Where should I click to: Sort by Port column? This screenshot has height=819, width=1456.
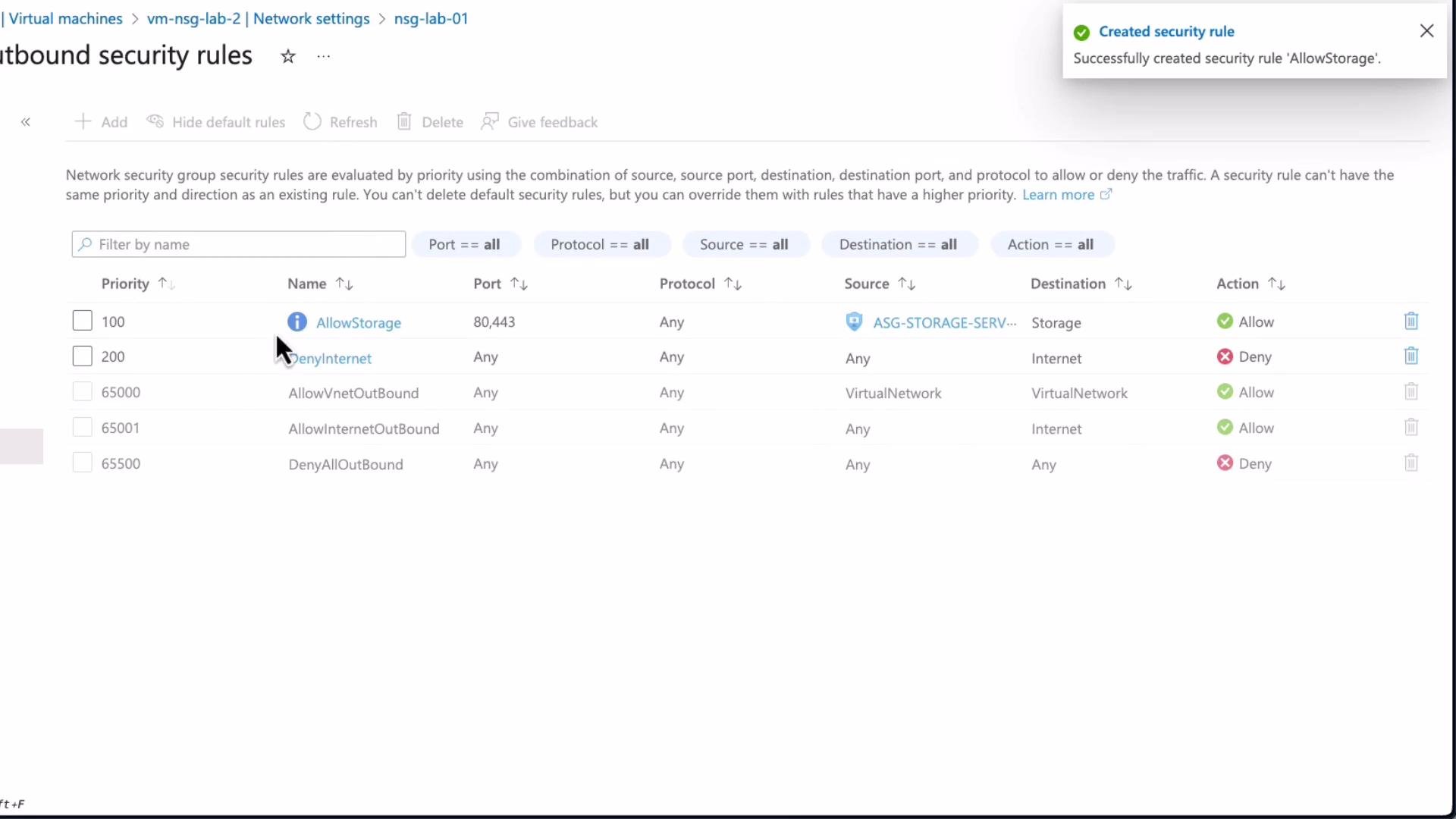(x=500, y=284)
